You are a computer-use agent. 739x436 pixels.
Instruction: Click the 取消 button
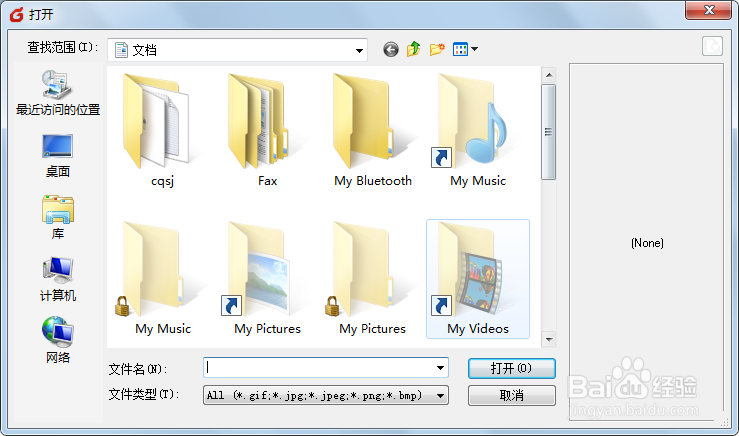(512, 395)
